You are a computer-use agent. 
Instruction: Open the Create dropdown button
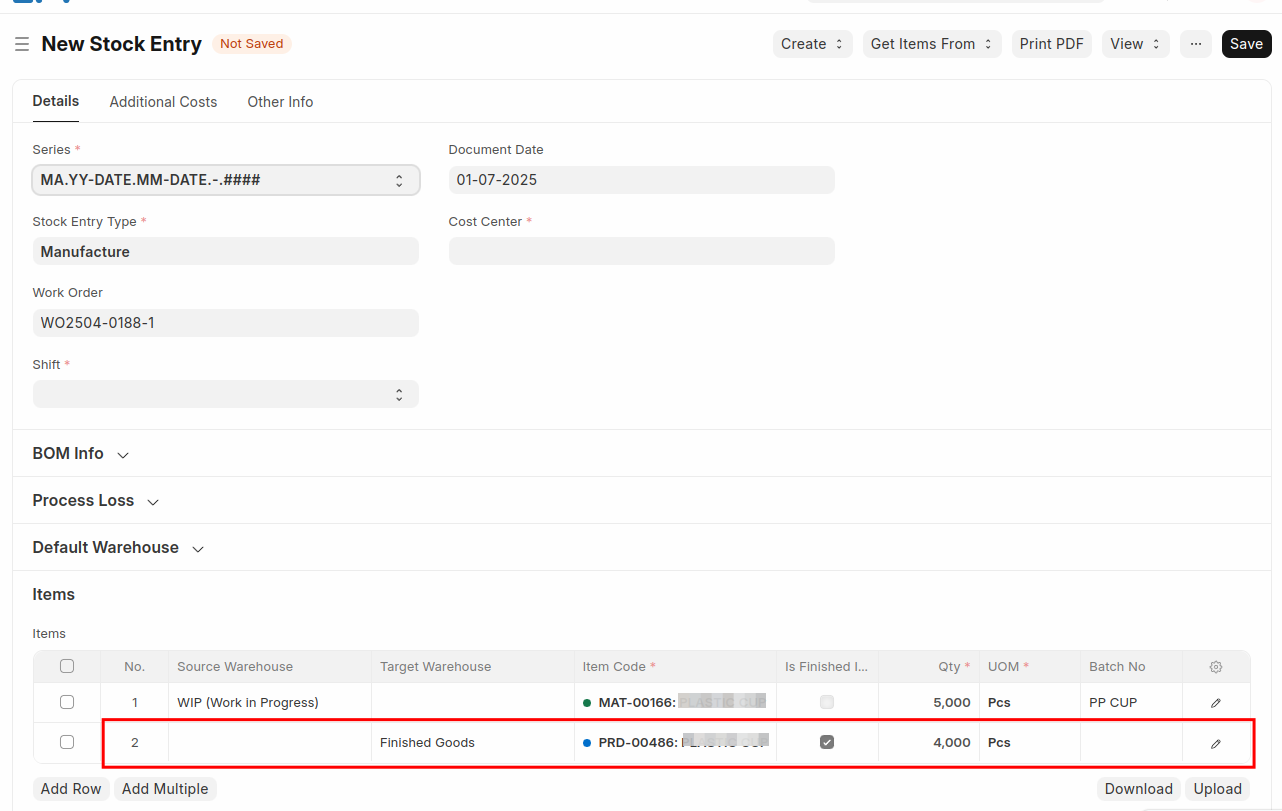pos(813,44)
